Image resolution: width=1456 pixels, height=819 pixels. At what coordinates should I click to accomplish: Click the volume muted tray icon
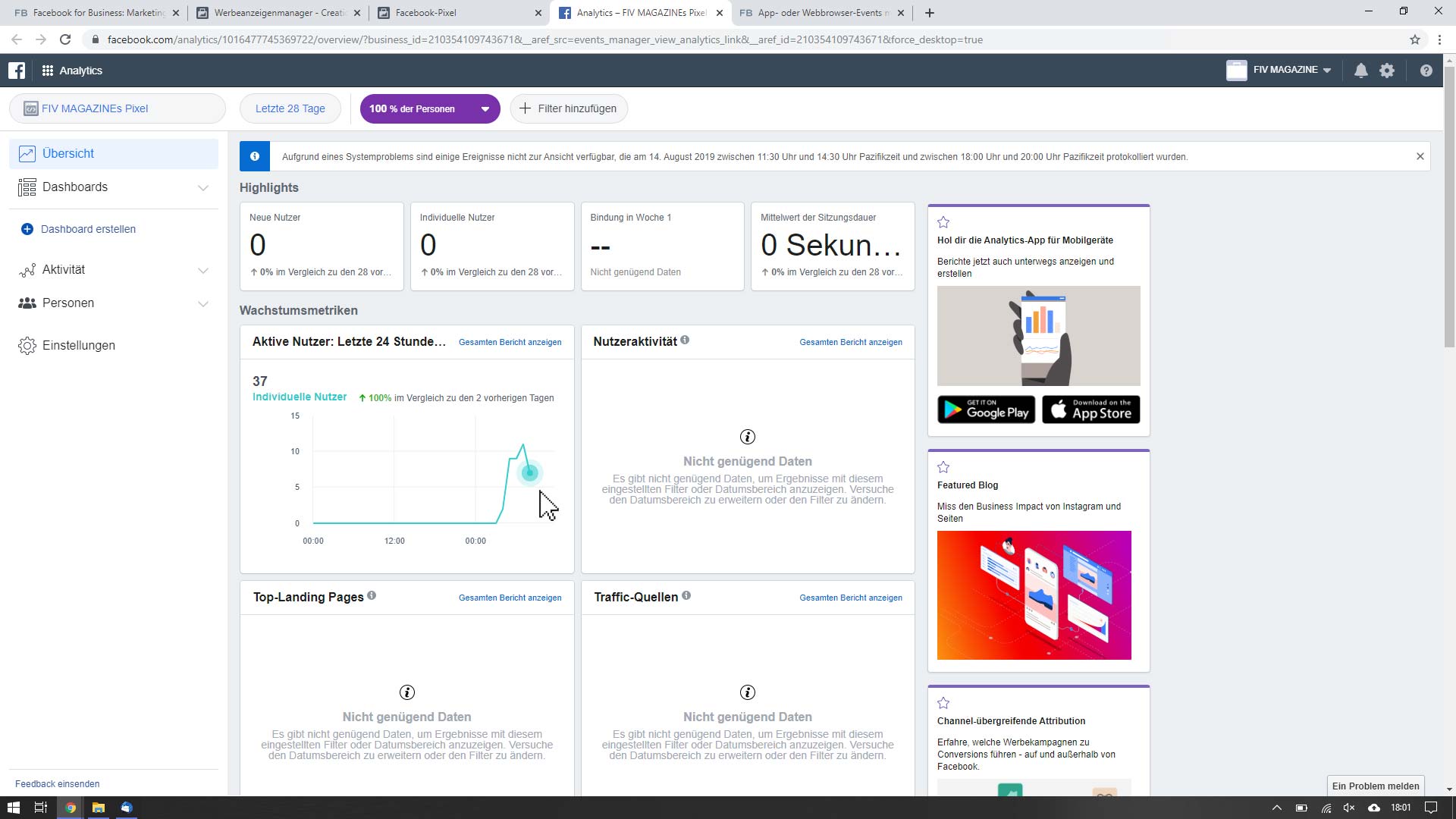1349,808
